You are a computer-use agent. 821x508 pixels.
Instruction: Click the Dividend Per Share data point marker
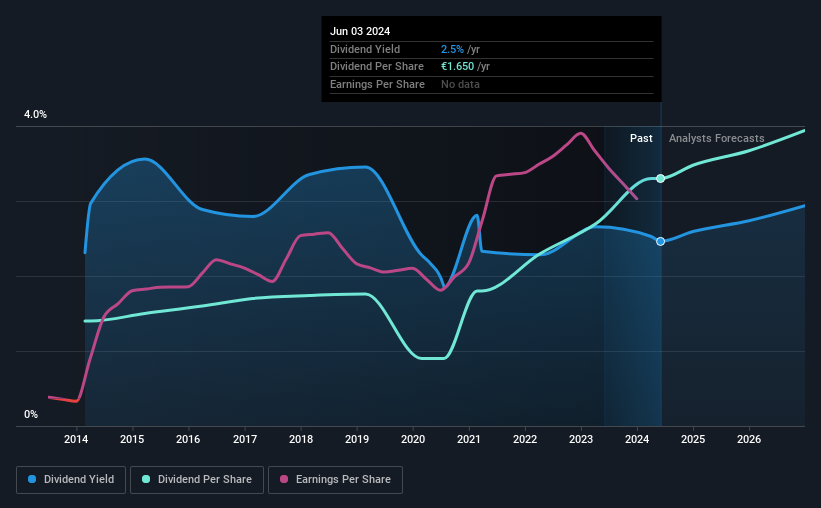coord(661,179)
